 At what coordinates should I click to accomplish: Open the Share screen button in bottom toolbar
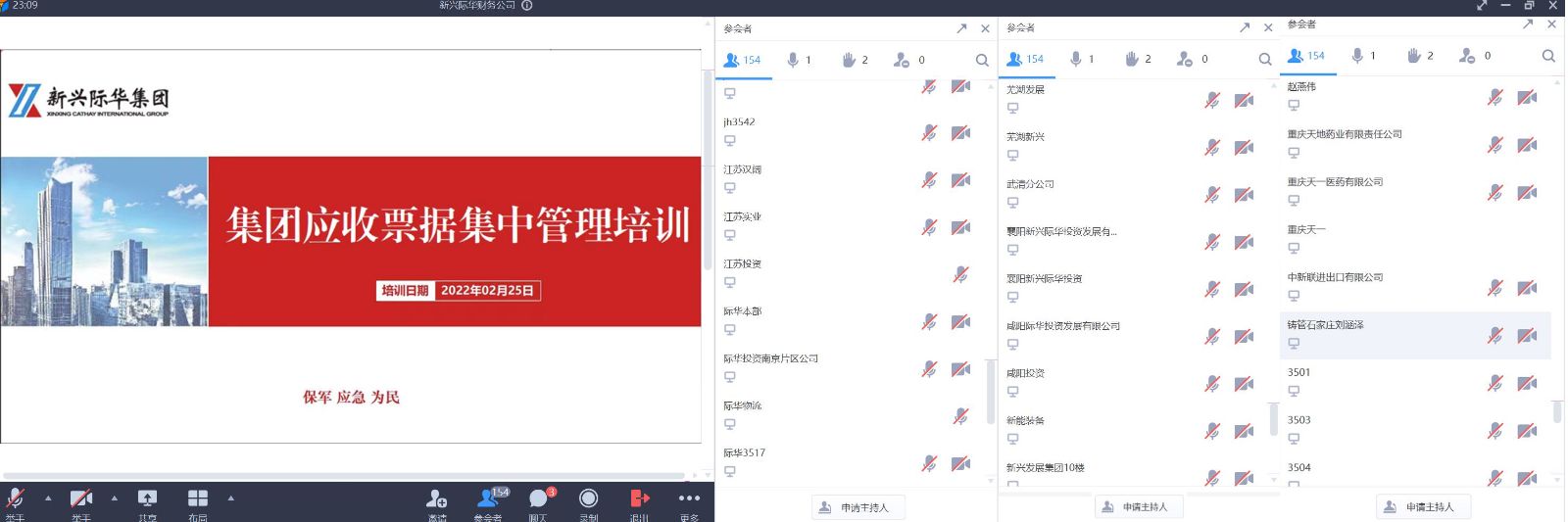tap(147, 499)
